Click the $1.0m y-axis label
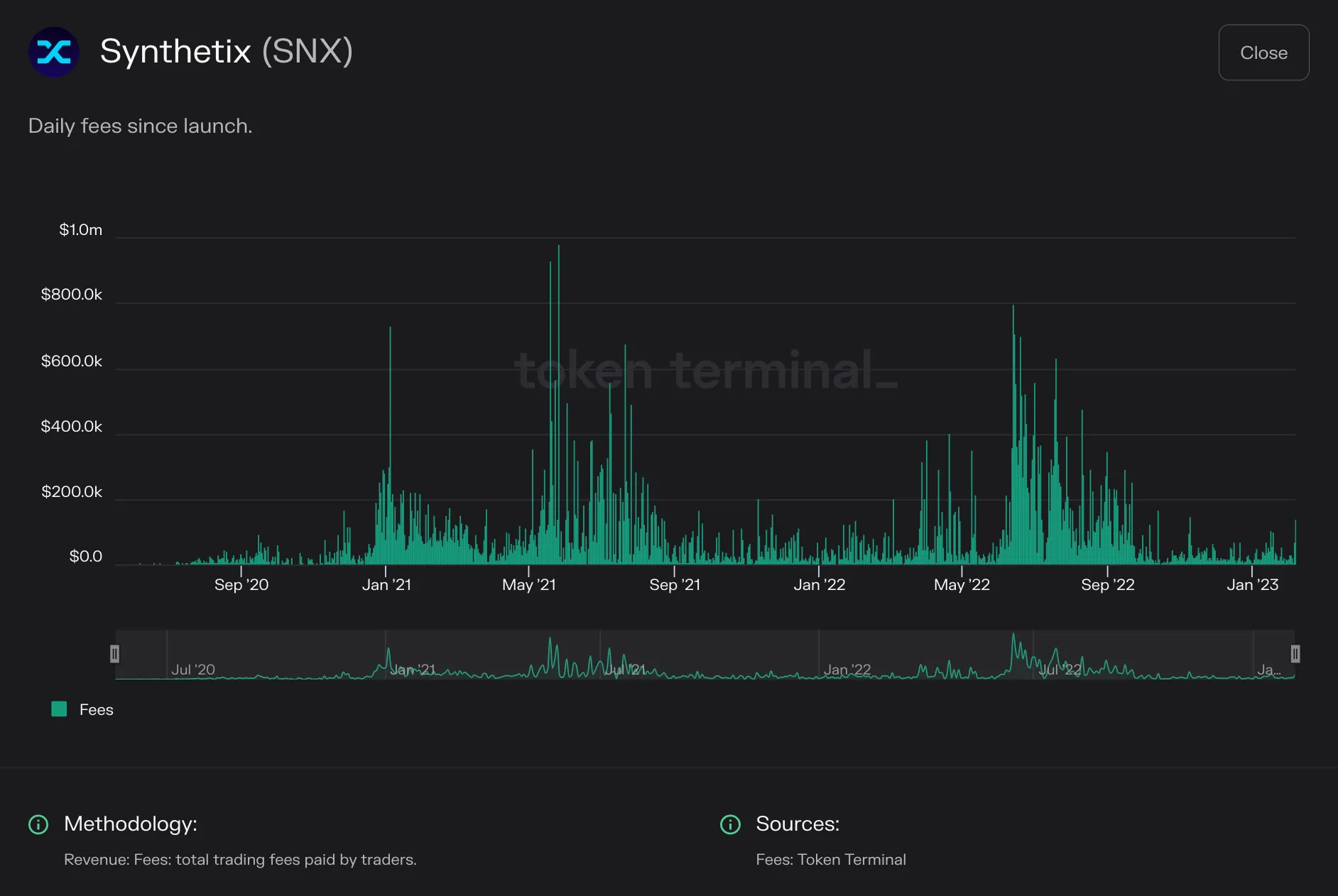Viewport: 1338px width, 896px height. [x=80, y=230]
